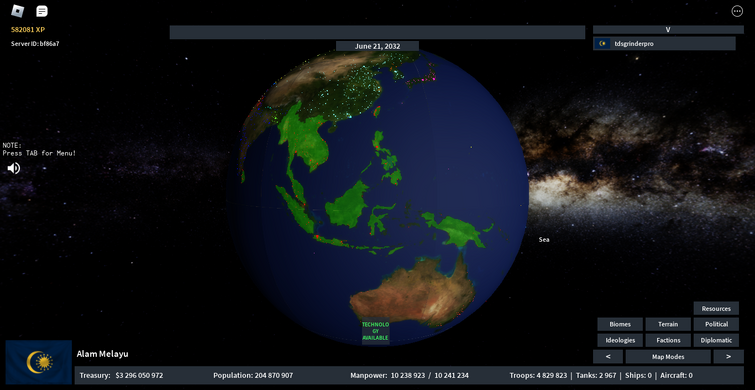Viewport: 755px width, 390px height.
Task: Switch to Political map mode
Action: (x=716, y=325)
